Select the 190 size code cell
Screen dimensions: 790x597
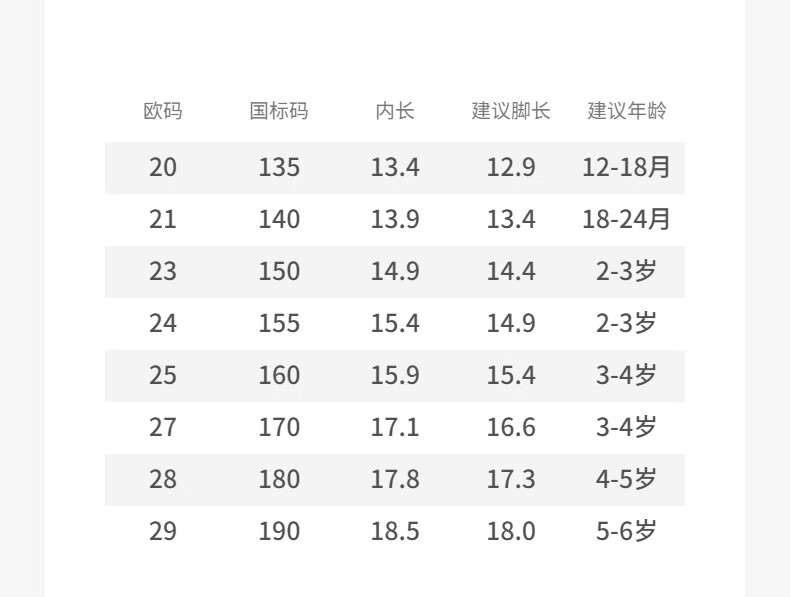279,531
